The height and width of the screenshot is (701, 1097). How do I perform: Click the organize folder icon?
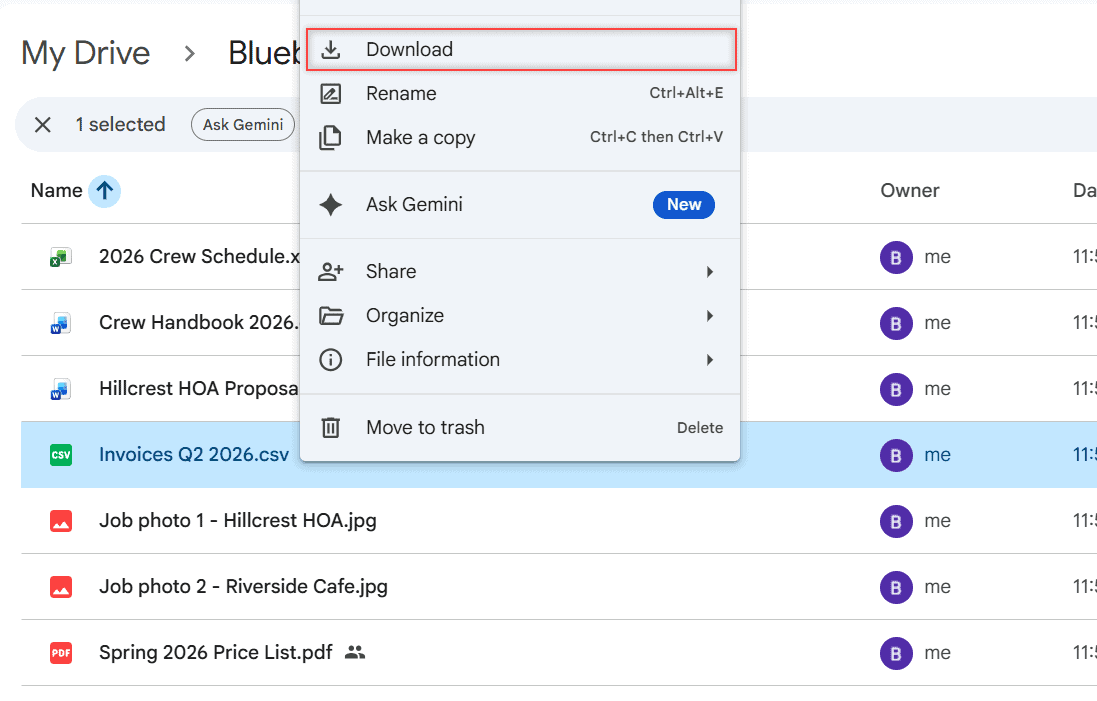click(331, 316)
